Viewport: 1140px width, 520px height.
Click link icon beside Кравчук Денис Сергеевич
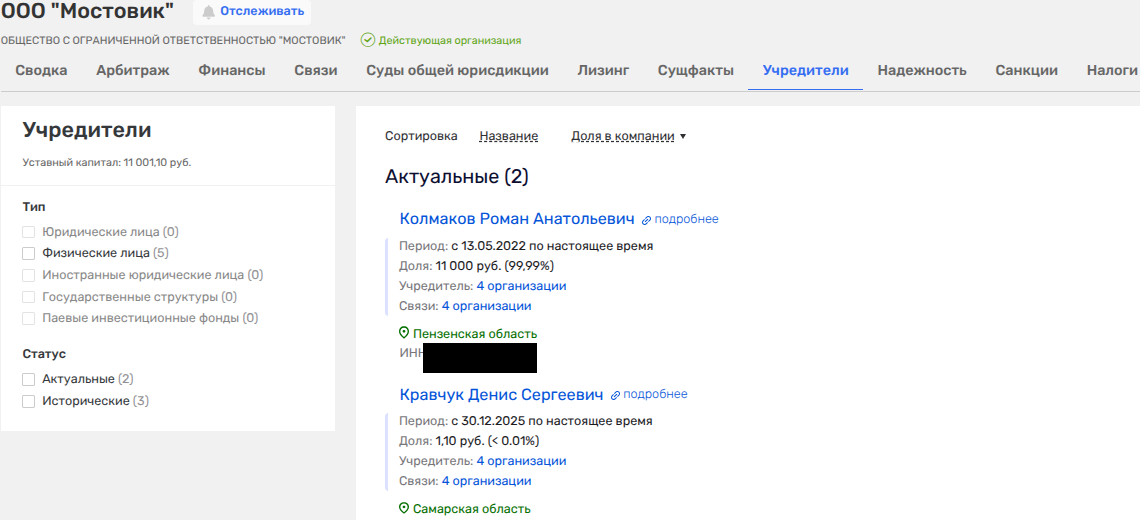pyautogui.click(x=615, y=395)
